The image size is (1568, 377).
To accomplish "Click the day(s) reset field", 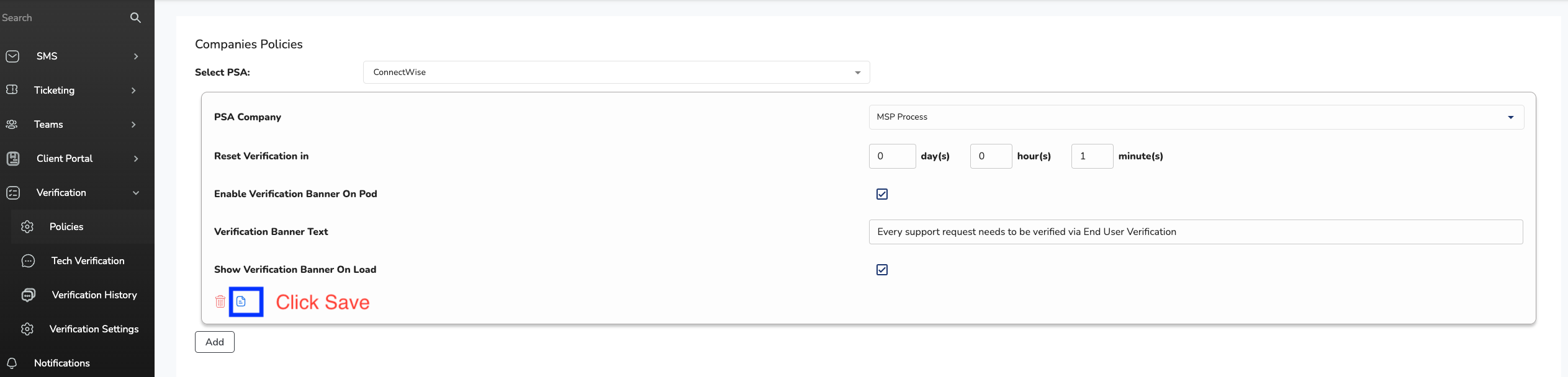I will click(892, 156).
